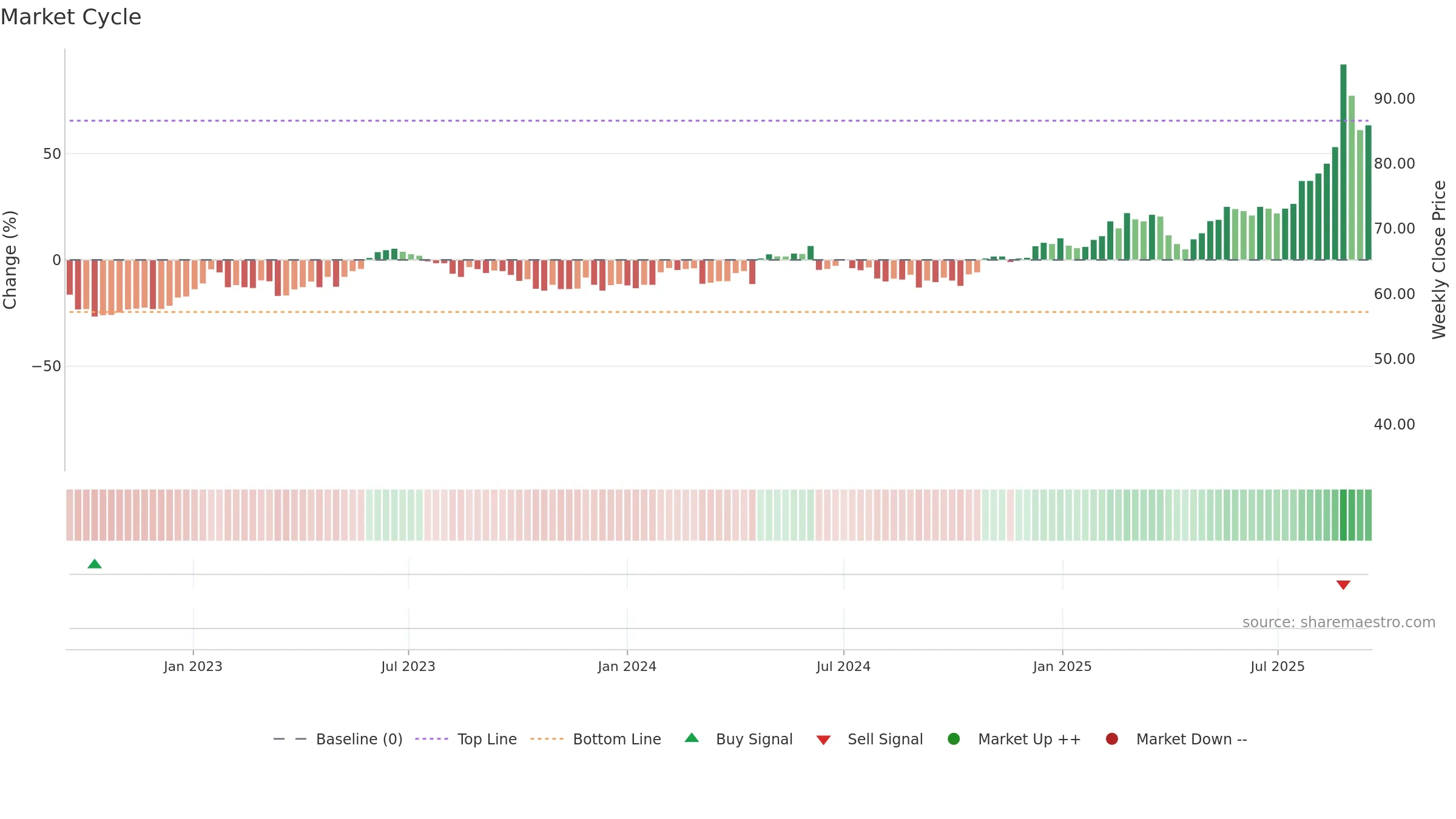Image resolution: width=1456 pixels, height=819 pixels.
Task: Click the green buy signal triangle marker
Action: coord(95,564)
